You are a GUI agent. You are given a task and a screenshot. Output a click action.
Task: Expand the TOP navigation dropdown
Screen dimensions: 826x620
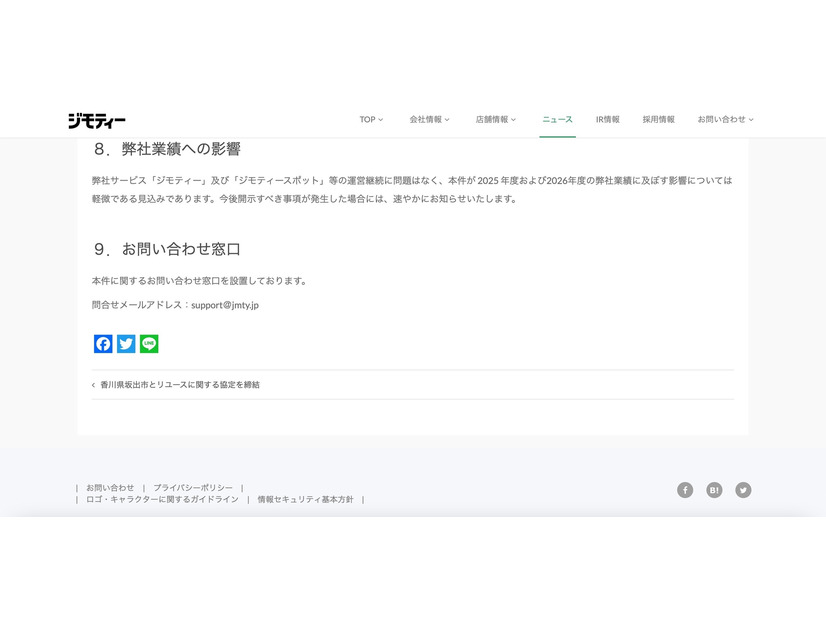[371, 119]
